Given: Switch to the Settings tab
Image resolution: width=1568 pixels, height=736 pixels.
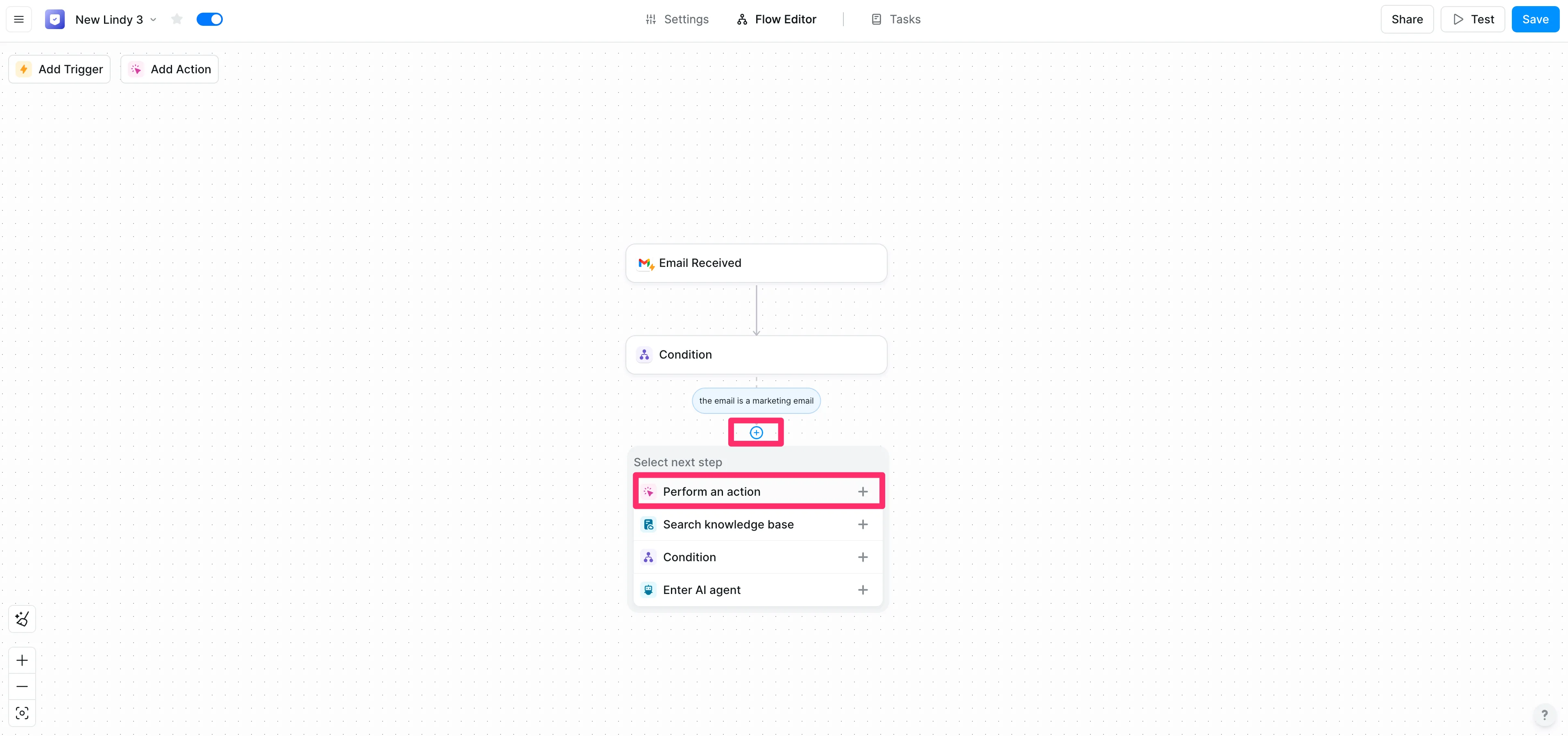Looking at the screenshot, I should pos(677,20).
